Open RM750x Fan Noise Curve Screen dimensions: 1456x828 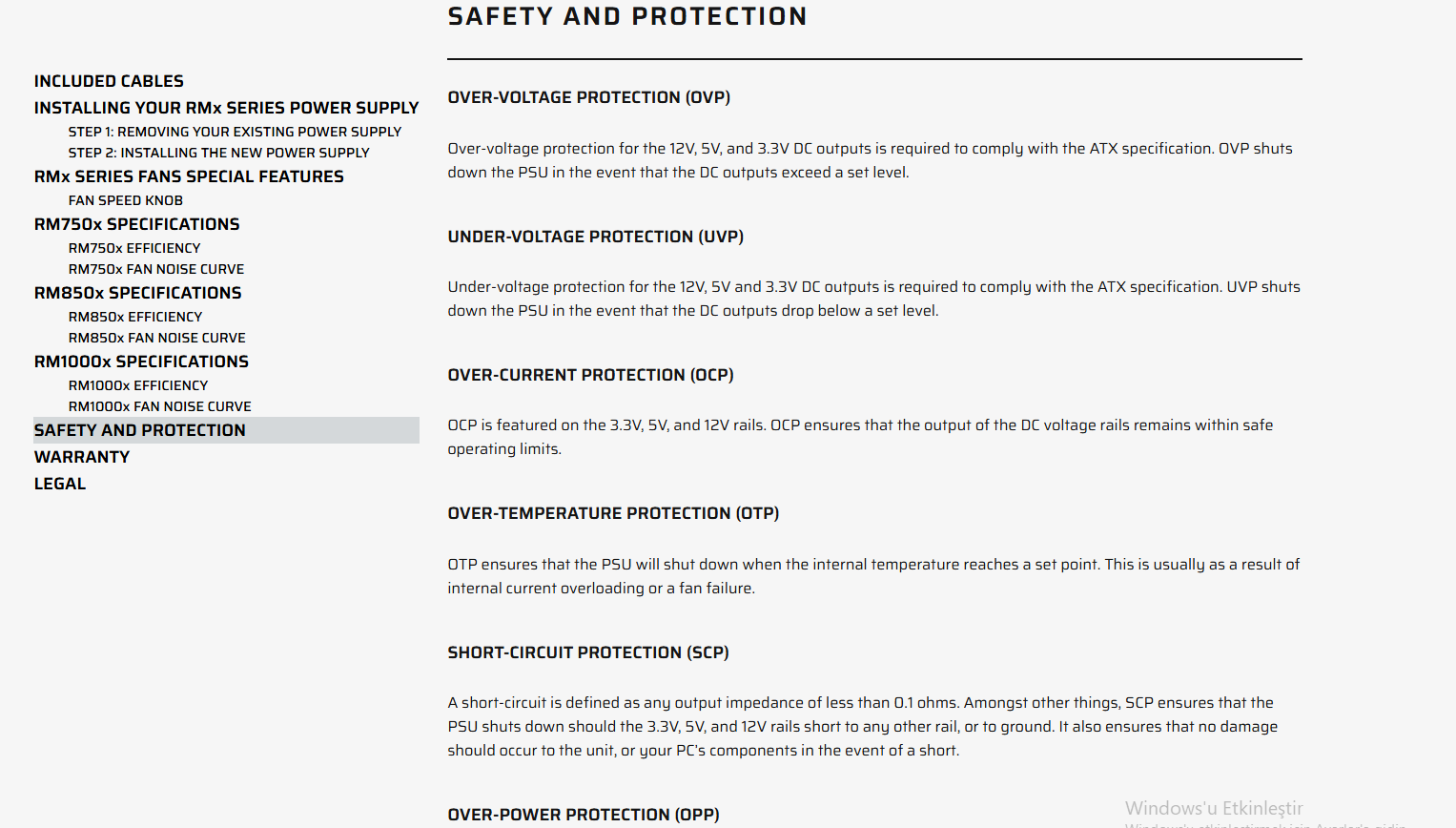[156, 269]
